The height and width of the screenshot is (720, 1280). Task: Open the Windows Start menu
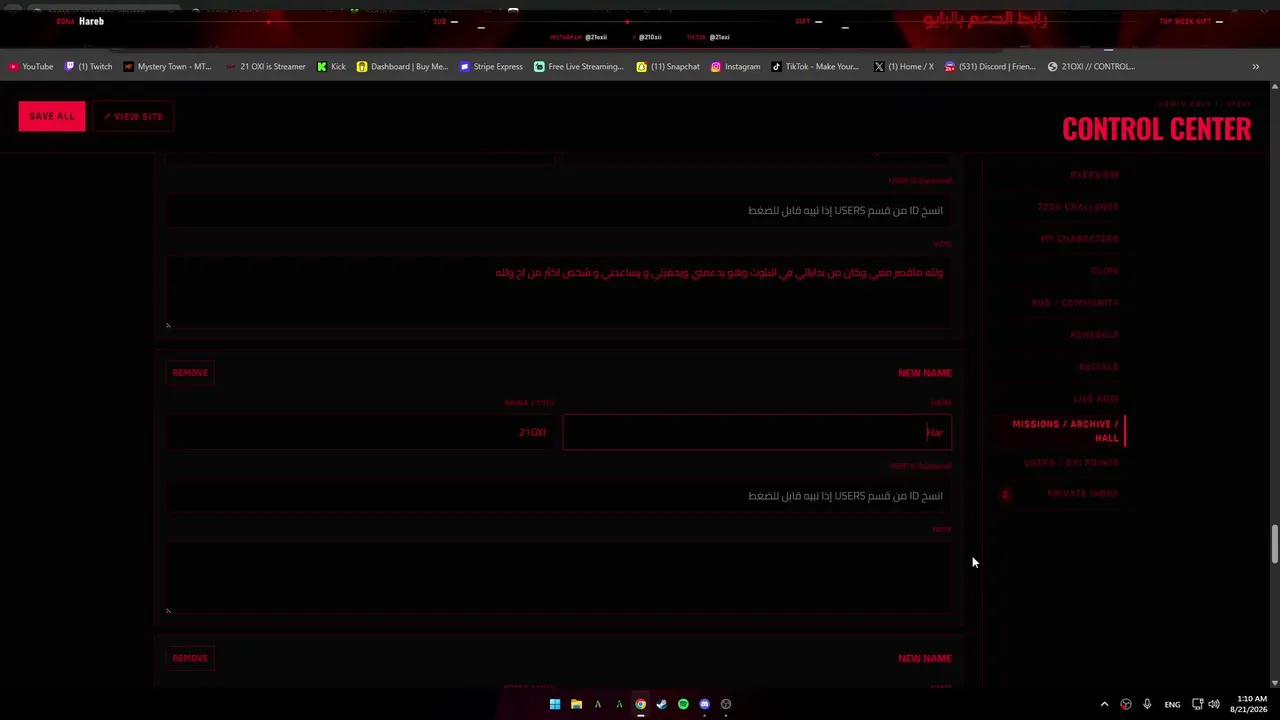point(555,704)
